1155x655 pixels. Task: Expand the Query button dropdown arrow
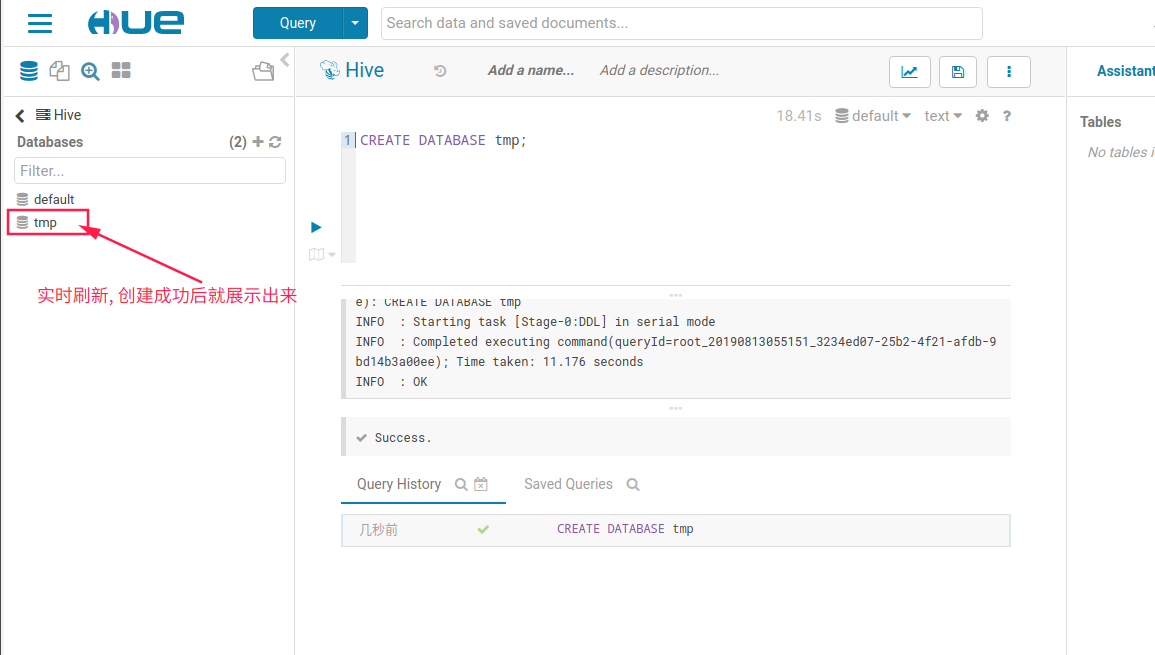pos(355,23)
